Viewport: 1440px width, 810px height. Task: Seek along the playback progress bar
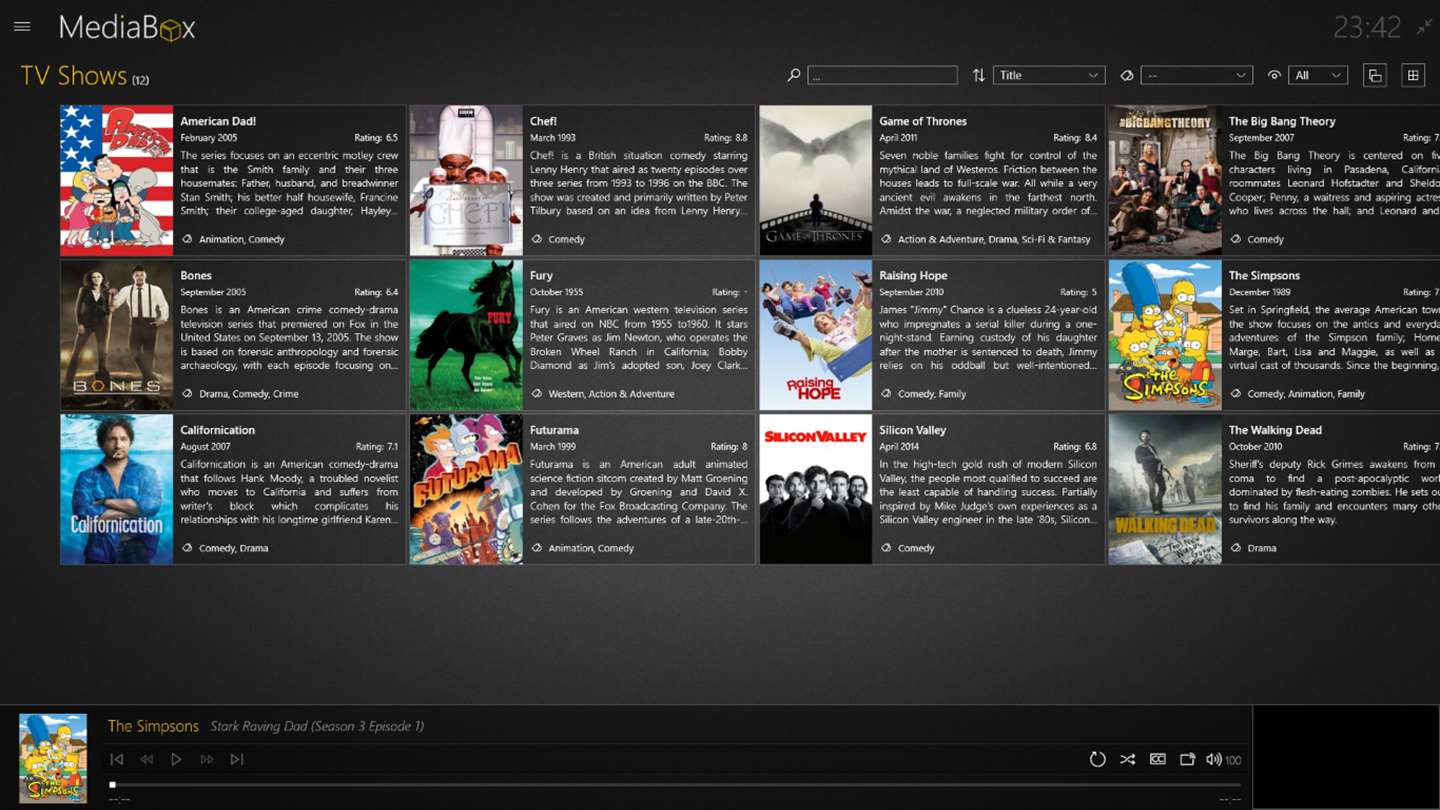pyautogui.click(x=676, y=785)
